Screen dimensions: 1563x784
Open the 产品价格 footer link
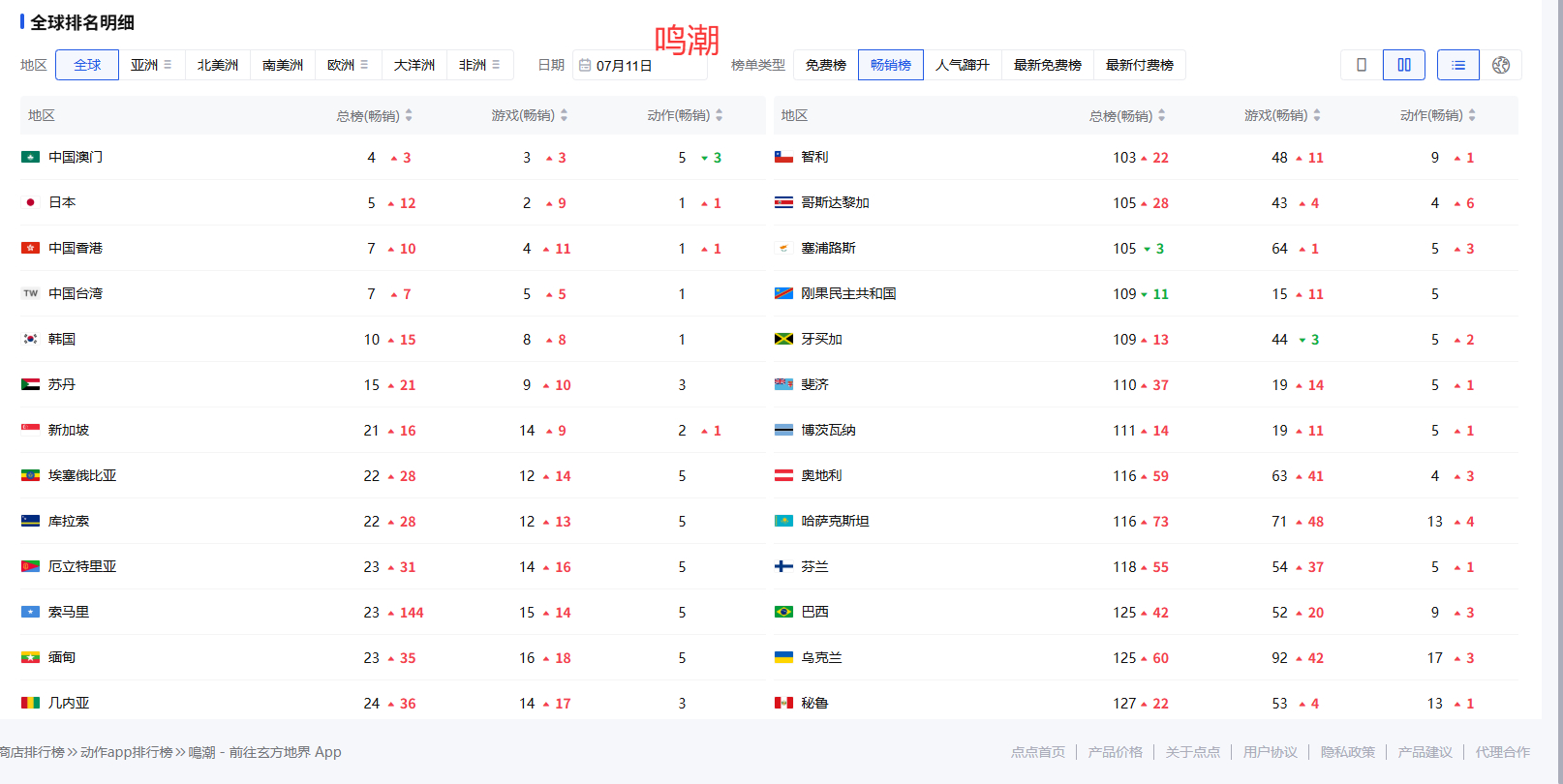point(1116,752)
